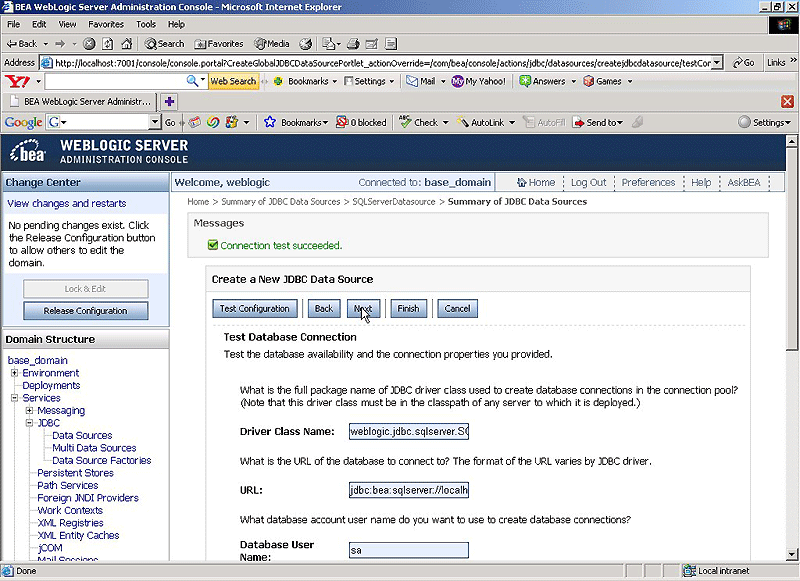Viewport: 800px width, 581px height.
Task: Click Google toolbar AutoLink button
Action: coord(481,122)
